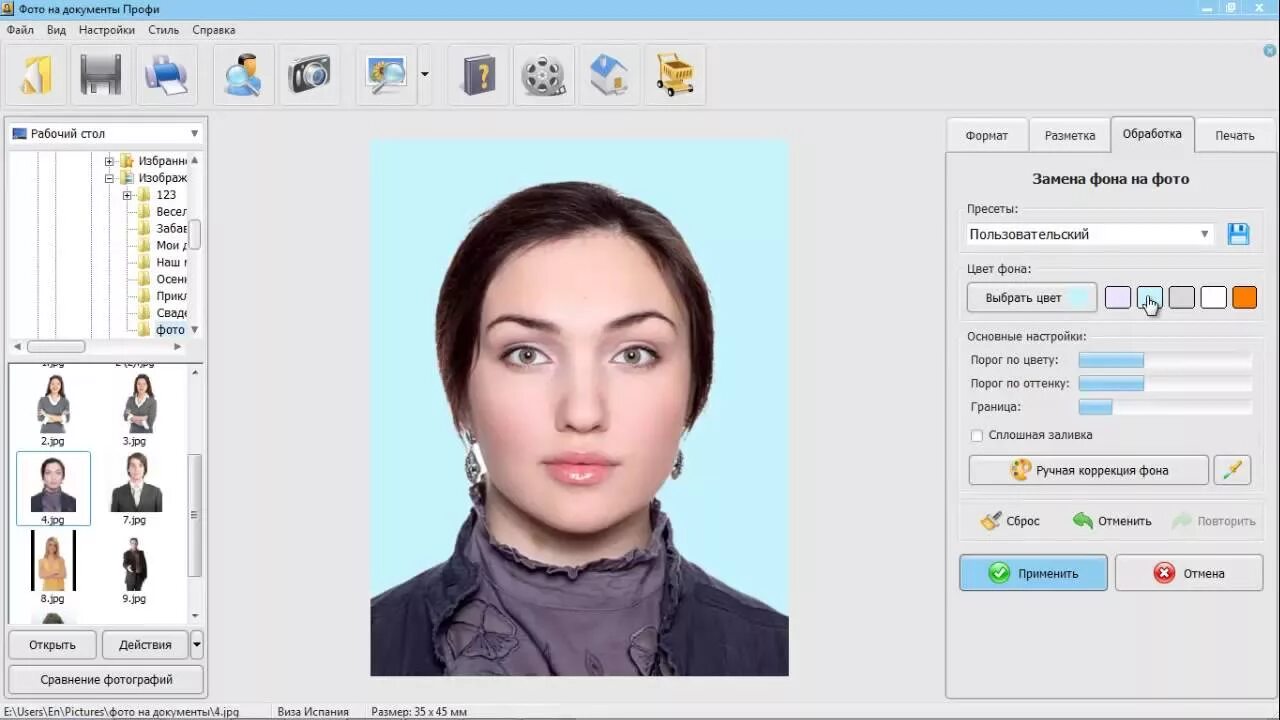Image resolution: width=1280 pixels, height=720 pixels.
Task: Open the arrow dropdown beside Действия
Action: pyautogui.click(x=196, y=644)
